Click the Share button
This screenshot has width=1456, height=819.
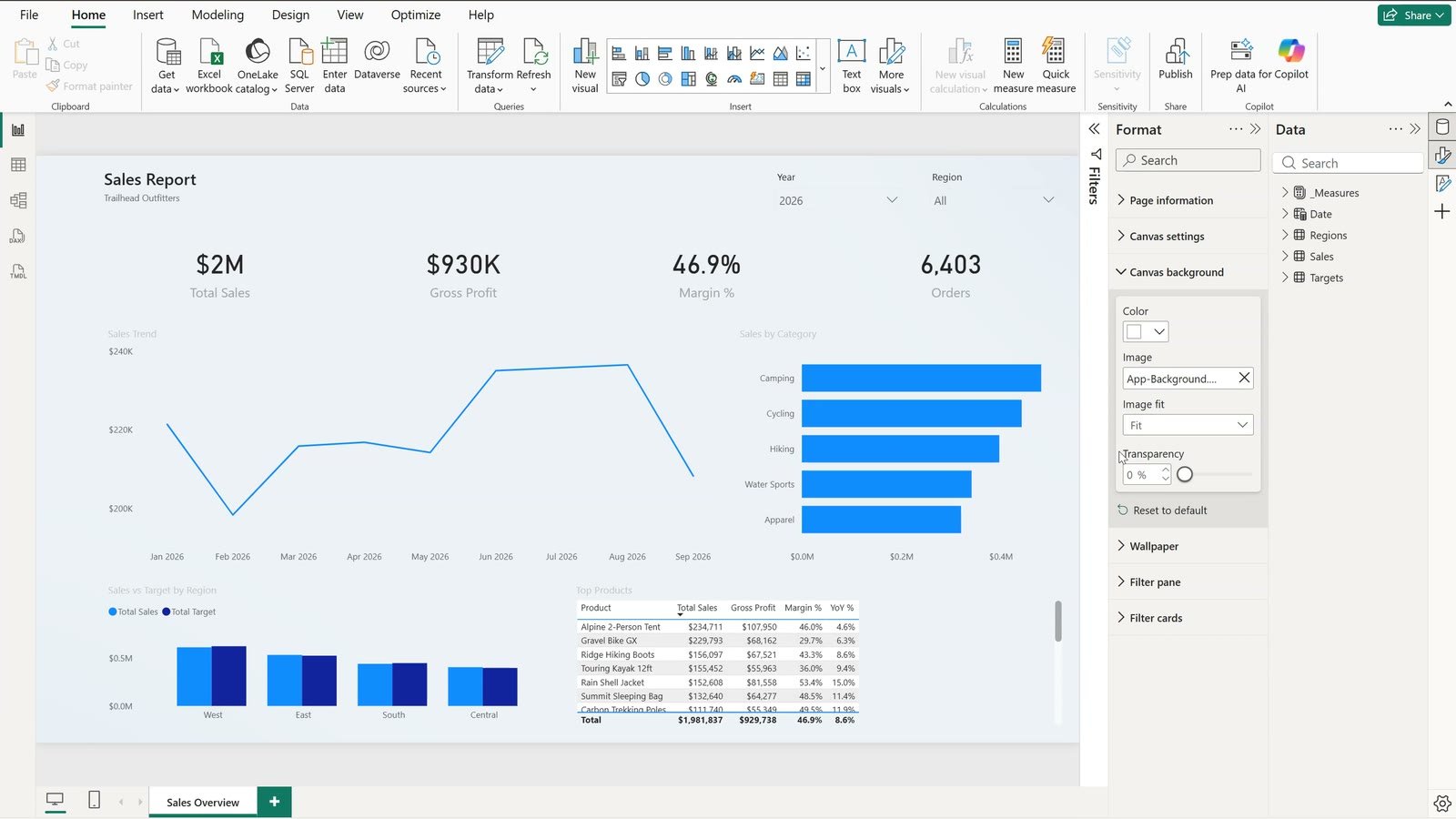(x=1414, y=15)
